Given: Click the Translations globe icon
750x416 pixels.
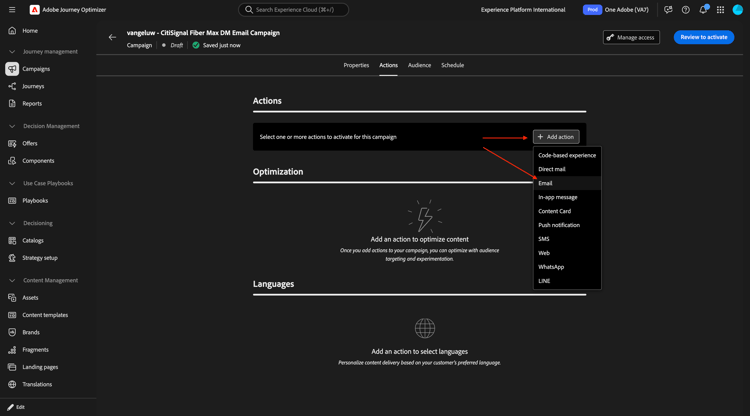Looking at the screenshot, I should pos(12,384).
